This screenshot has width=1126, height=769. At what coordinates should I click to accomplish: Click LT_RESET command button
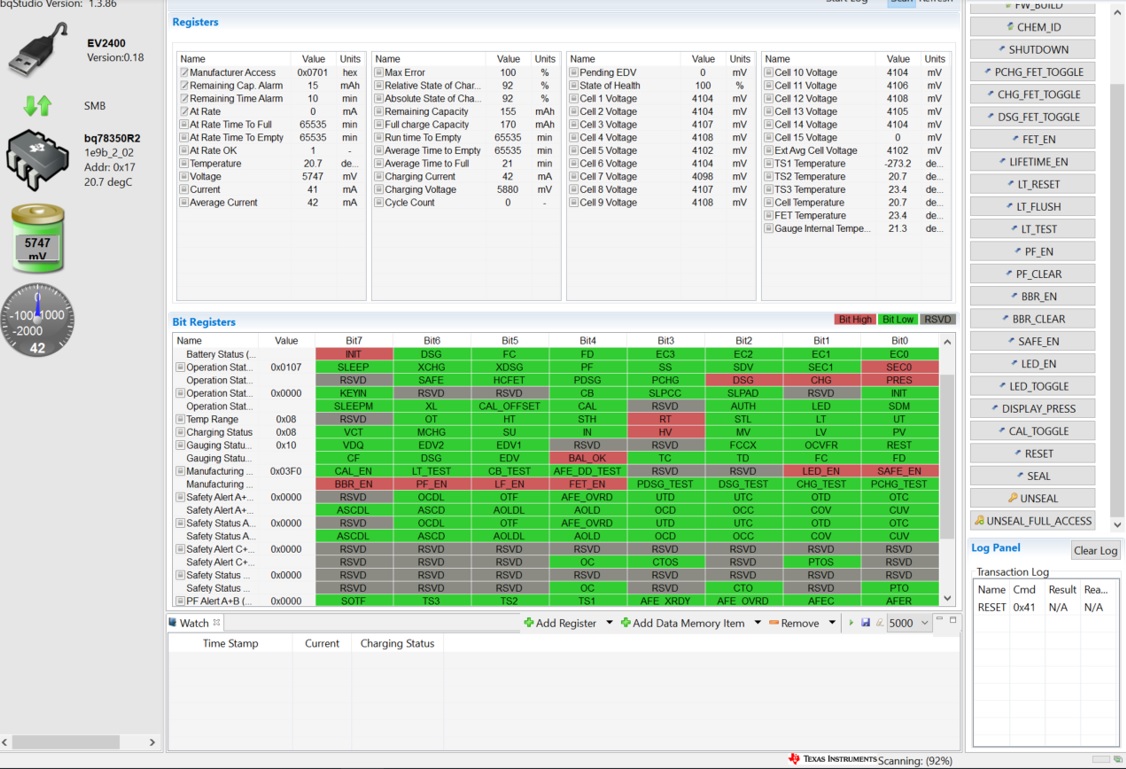click(1032, 184)
